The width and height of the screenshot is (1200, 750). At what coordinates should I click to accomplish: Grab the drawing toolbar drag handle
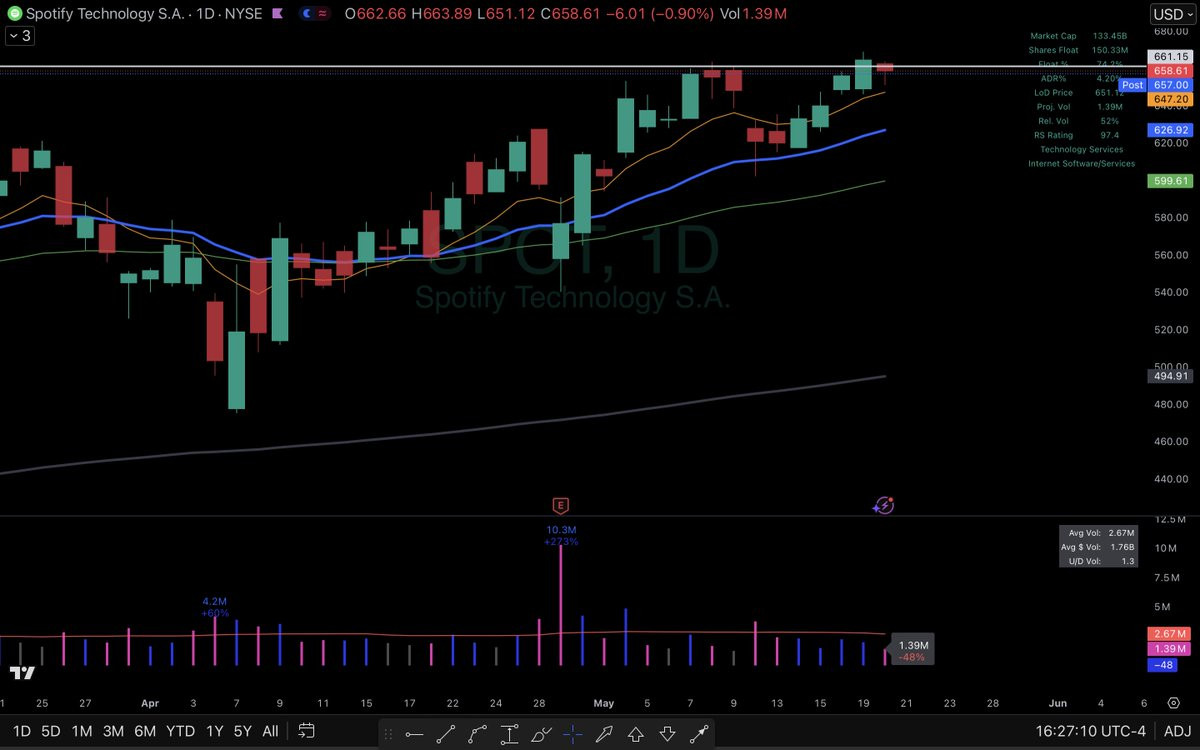pyautogui.click(x=387, y=734)
